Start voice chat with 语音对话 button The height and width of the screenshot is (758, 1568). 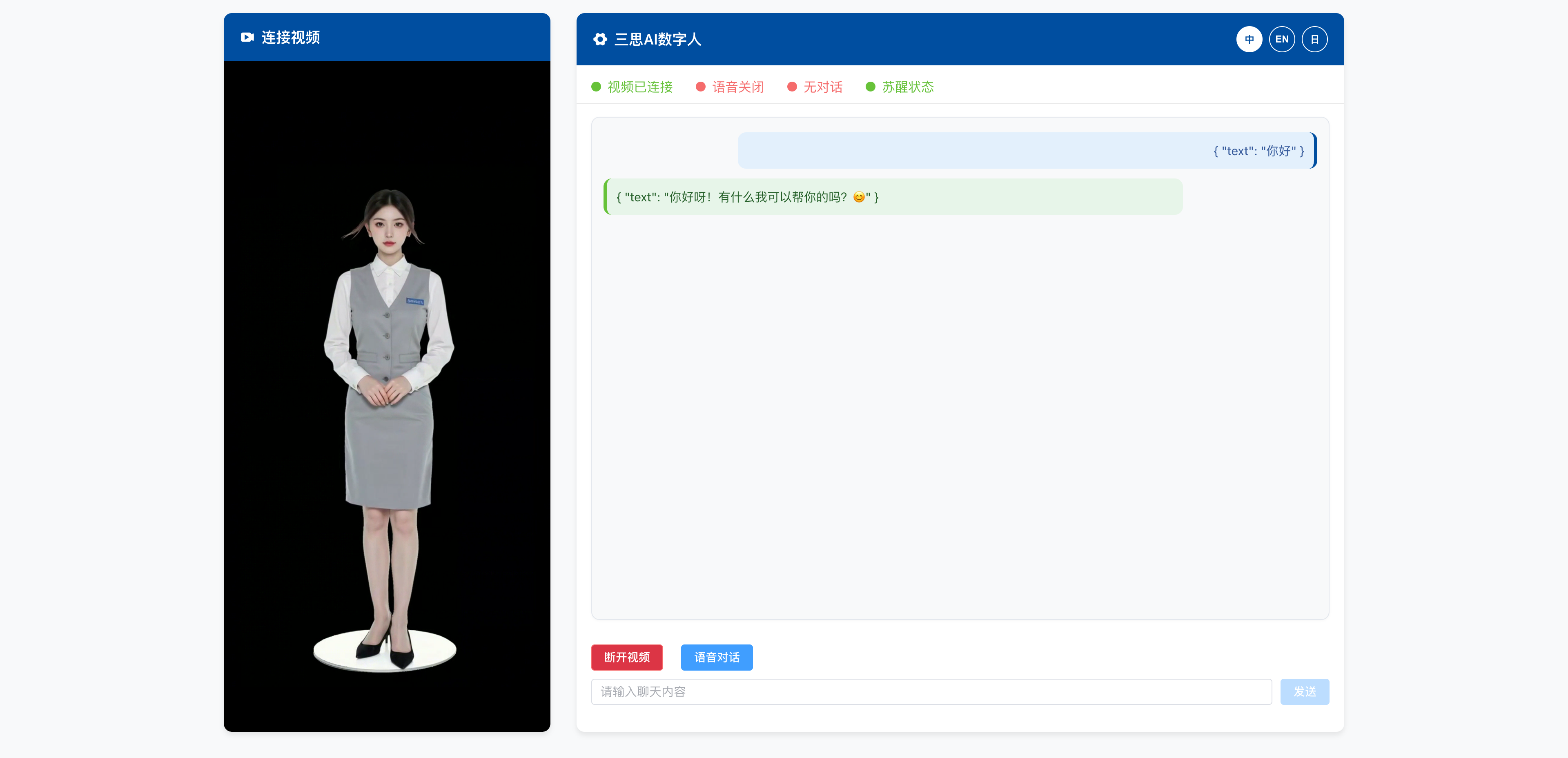(717, 657)
